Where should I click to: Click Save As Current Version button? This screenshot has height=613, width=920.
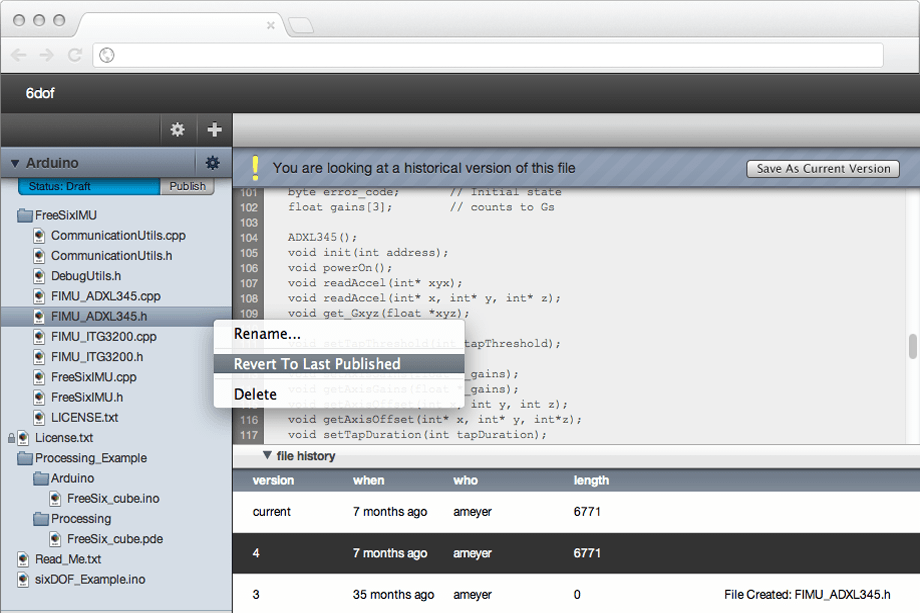click(823, 169)
